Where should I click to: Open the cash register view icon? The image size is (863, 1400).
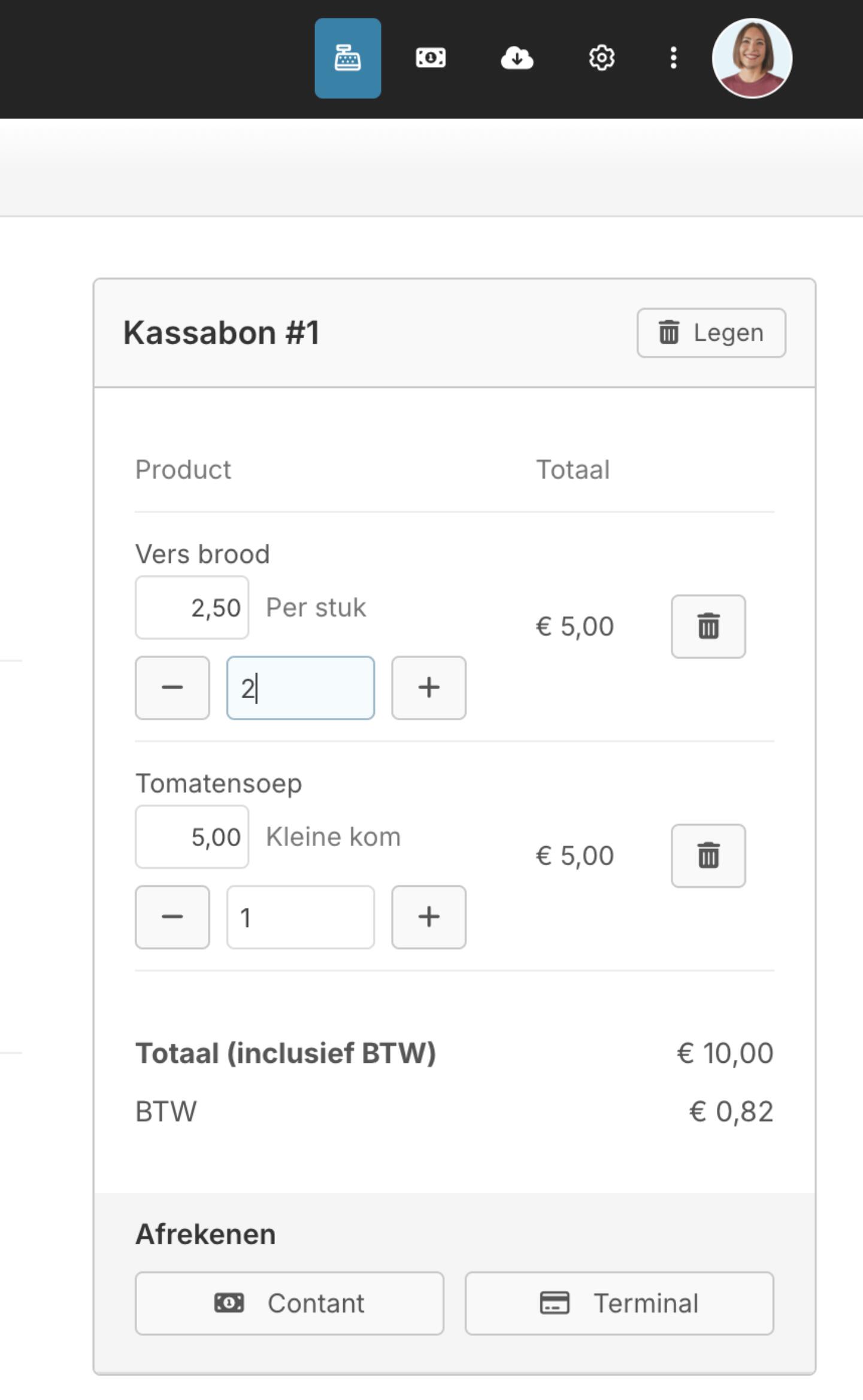(347, 58)
